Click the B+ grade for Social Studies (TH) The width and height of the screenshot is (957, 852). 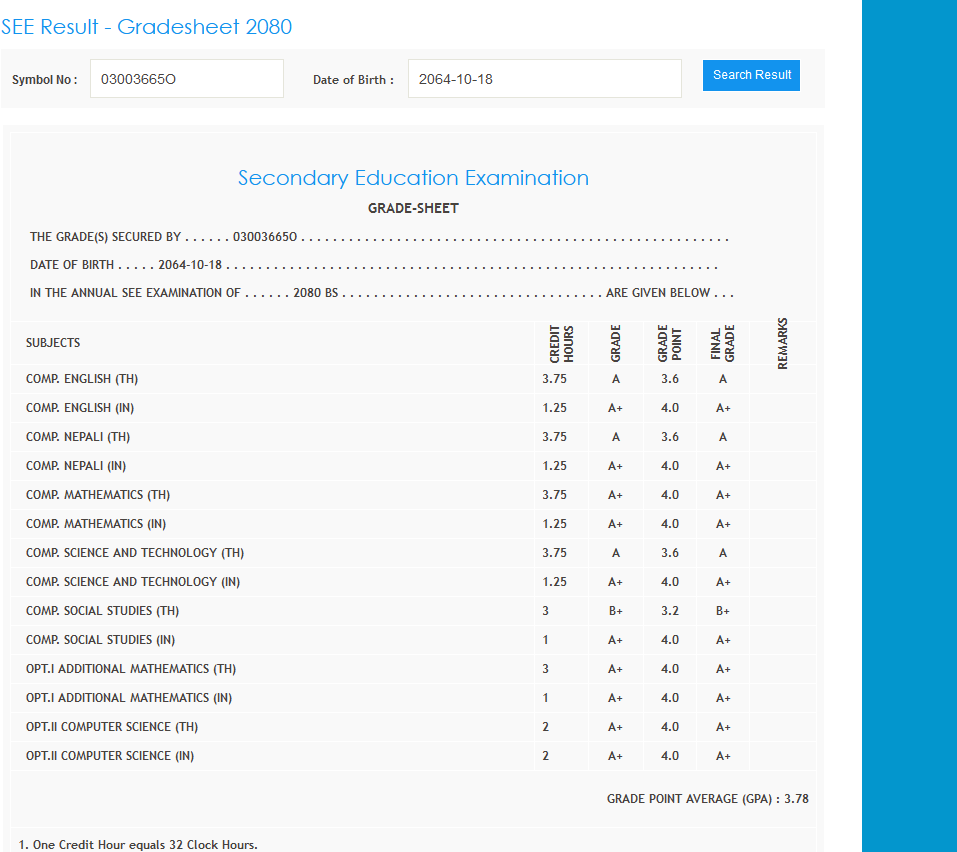click(x=615, y=611)
